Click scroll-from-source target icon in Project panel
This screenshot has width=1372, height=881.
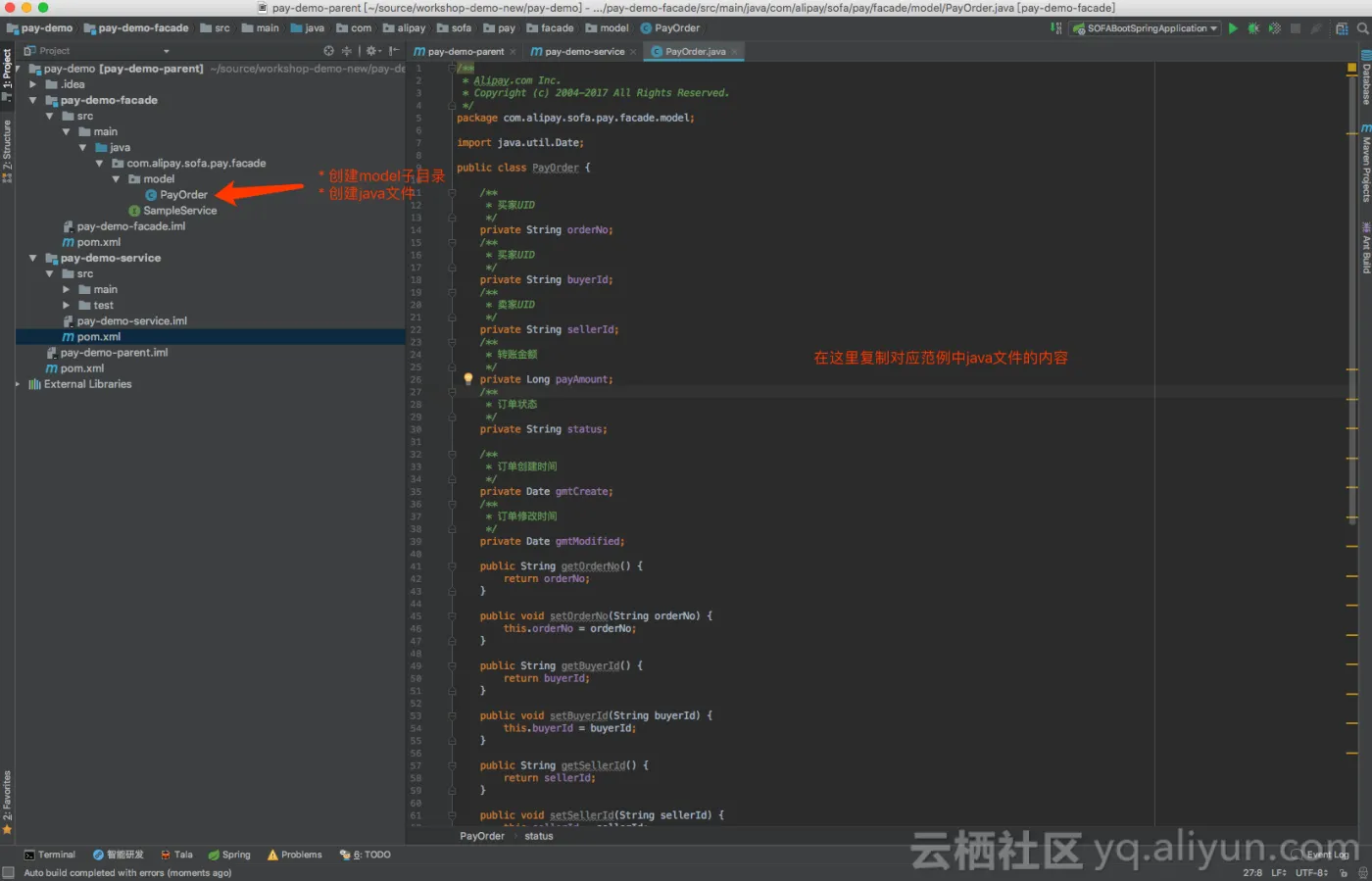click(328, 51)
